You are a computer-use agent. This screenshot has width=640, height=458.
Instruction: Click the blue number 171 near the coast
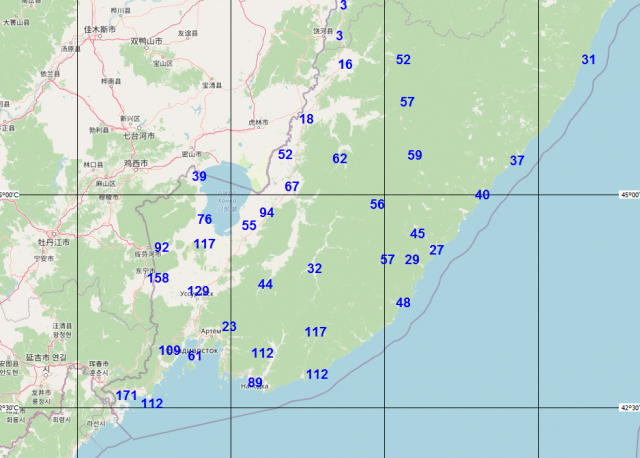click(x=126, y=396)
